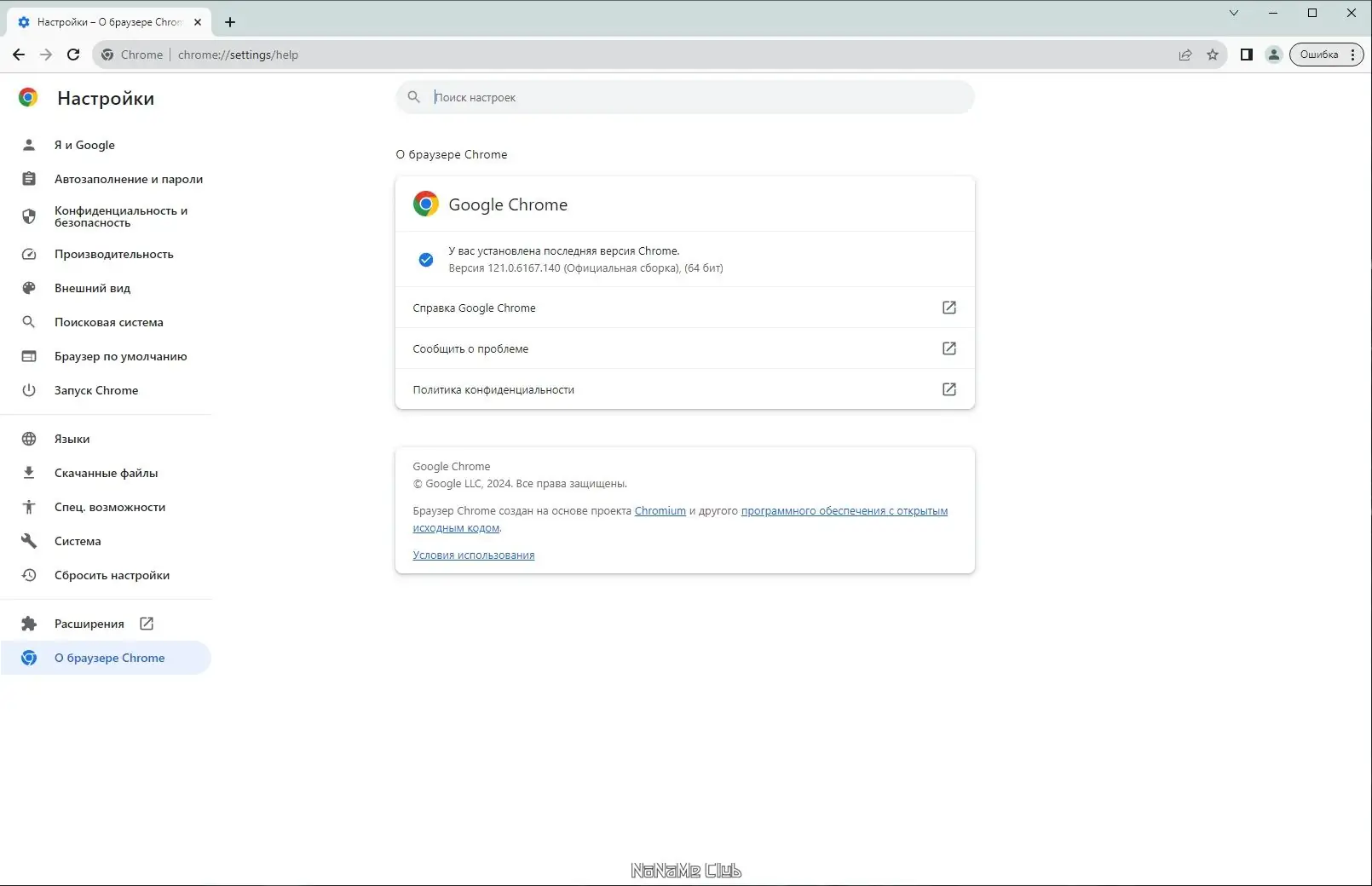
Task: Open Справка Google Chrome help row
Action: click(x=684, y=308)
